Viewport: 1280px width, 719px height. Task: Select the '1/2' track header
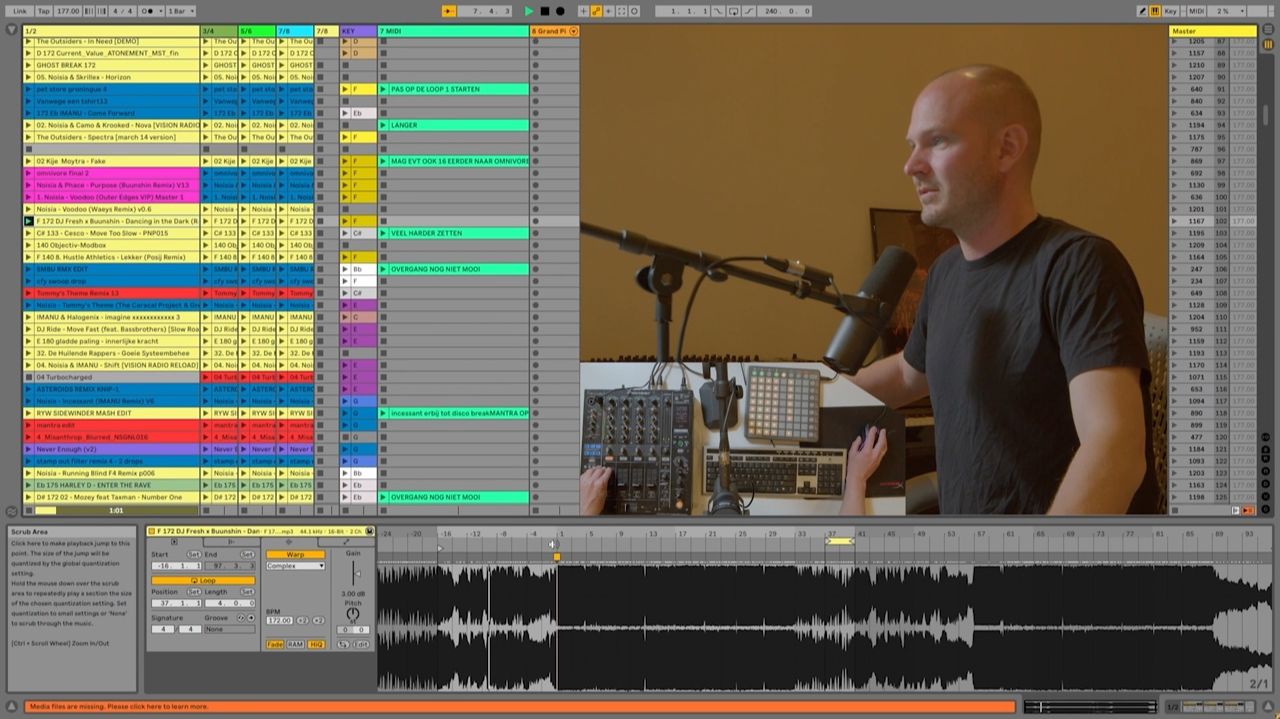coord(110,31)
